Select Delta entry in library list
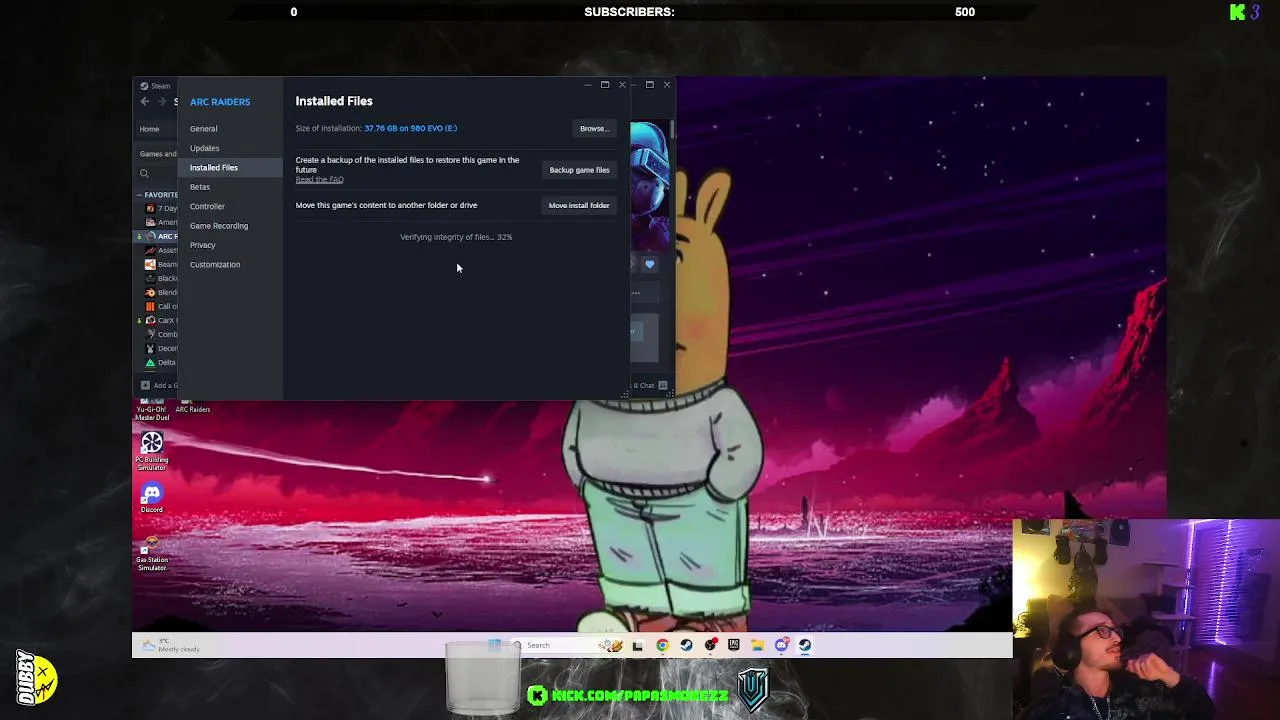 tap(161, 362)
